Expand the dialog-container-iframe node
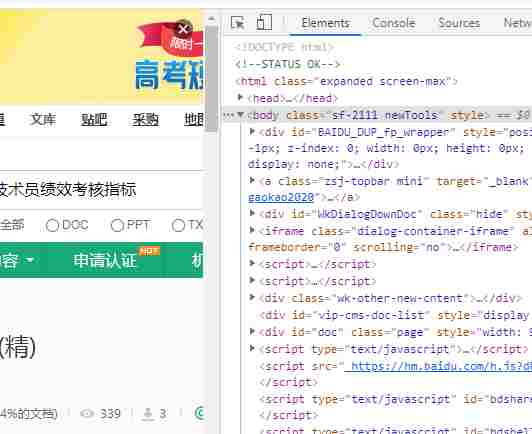Viewport: 532px width, 434px height. pos(252,230)
